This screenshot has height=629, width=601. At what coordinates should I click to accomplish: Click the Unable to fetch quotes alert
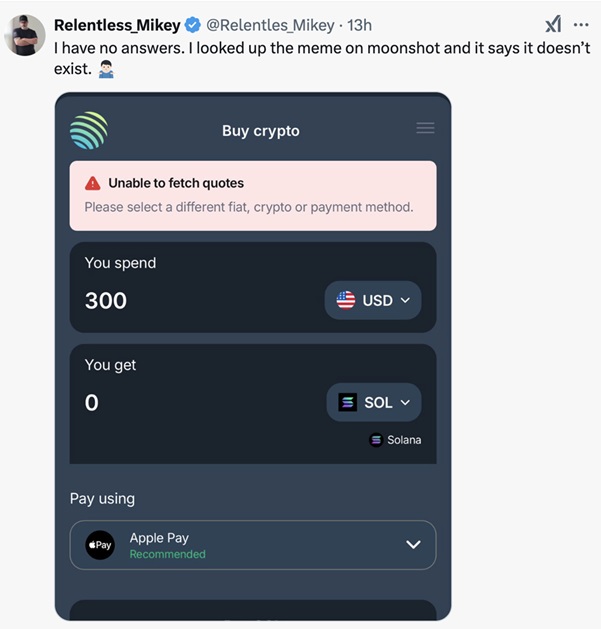pos(252,195)
